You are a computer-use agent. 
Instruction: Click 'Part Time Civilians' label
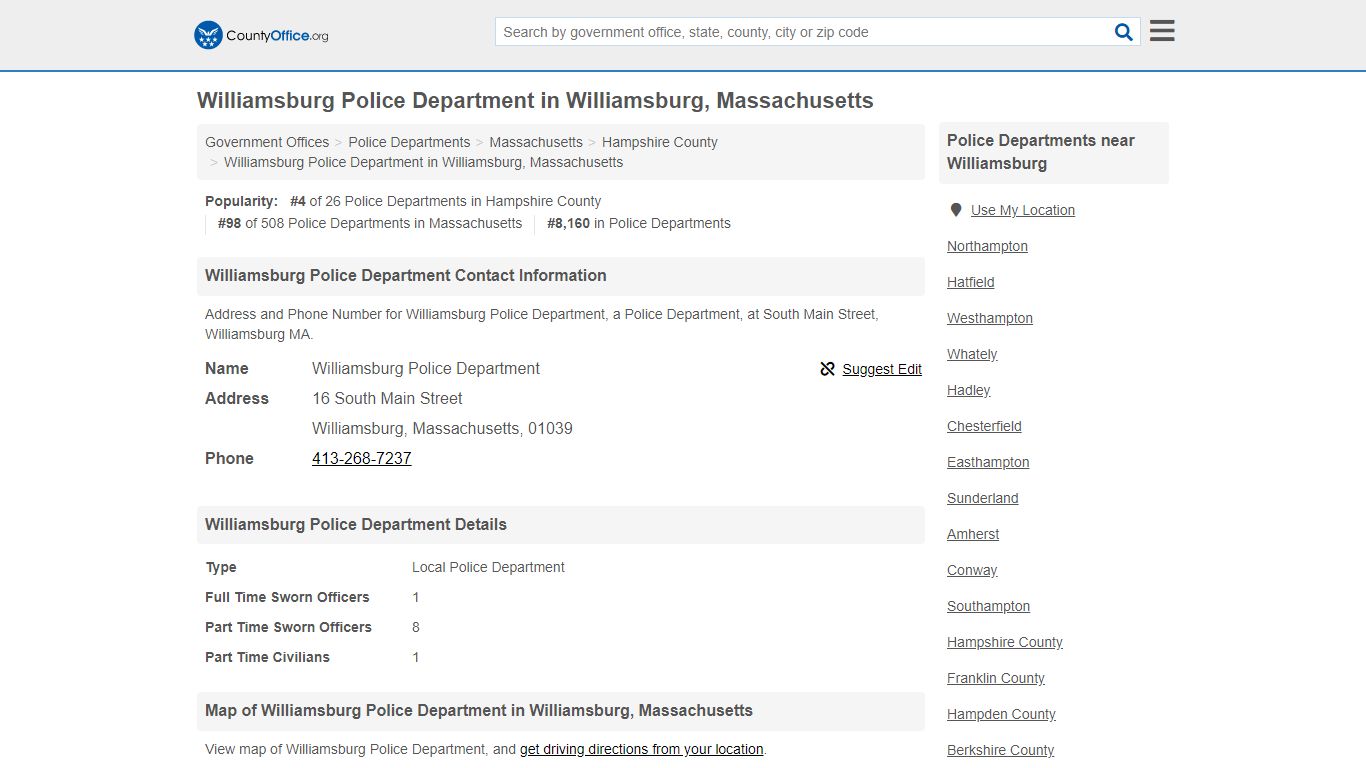267,657
